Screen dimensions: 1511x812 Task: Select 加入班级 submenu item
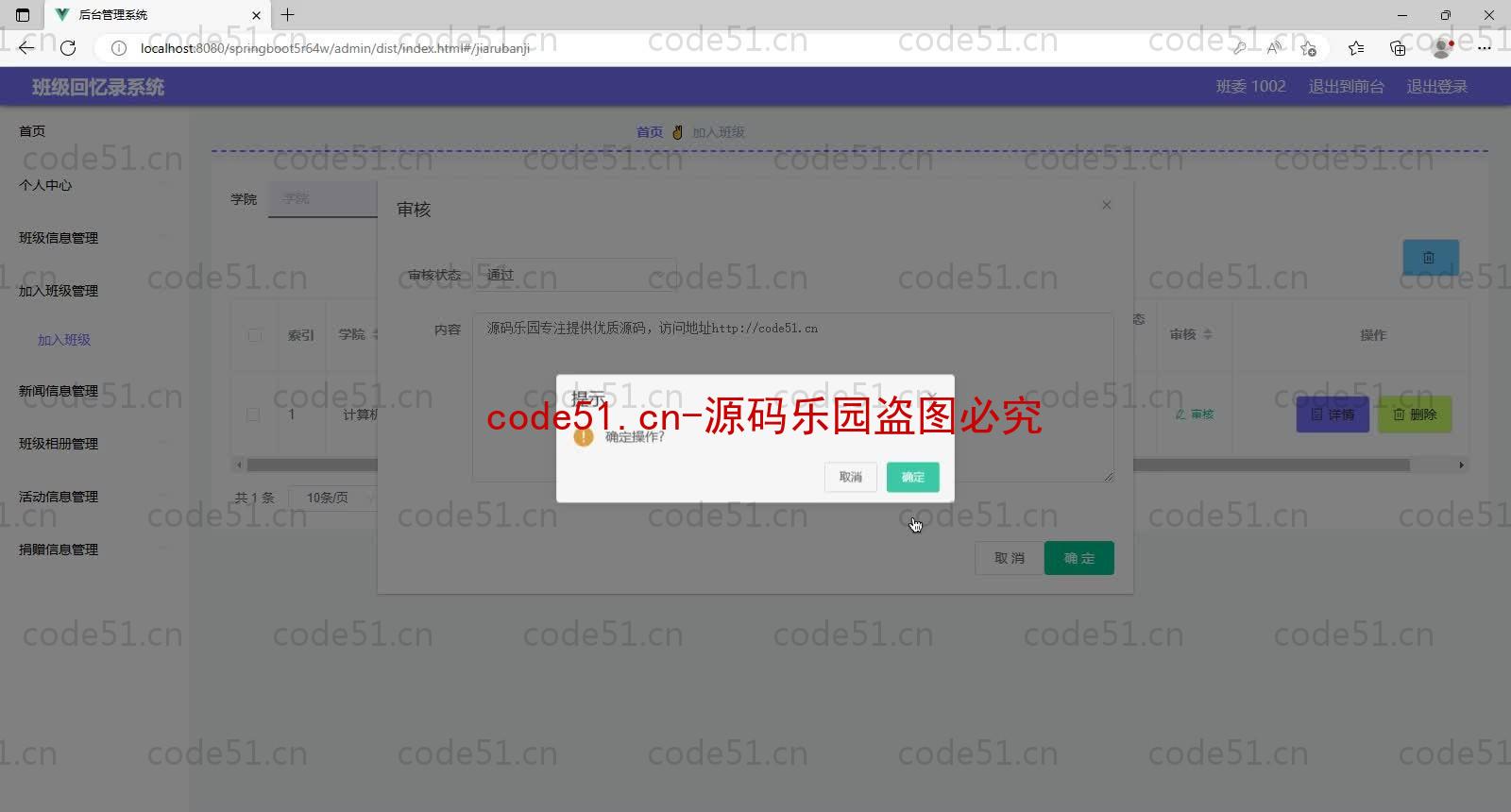click(64, 340)
